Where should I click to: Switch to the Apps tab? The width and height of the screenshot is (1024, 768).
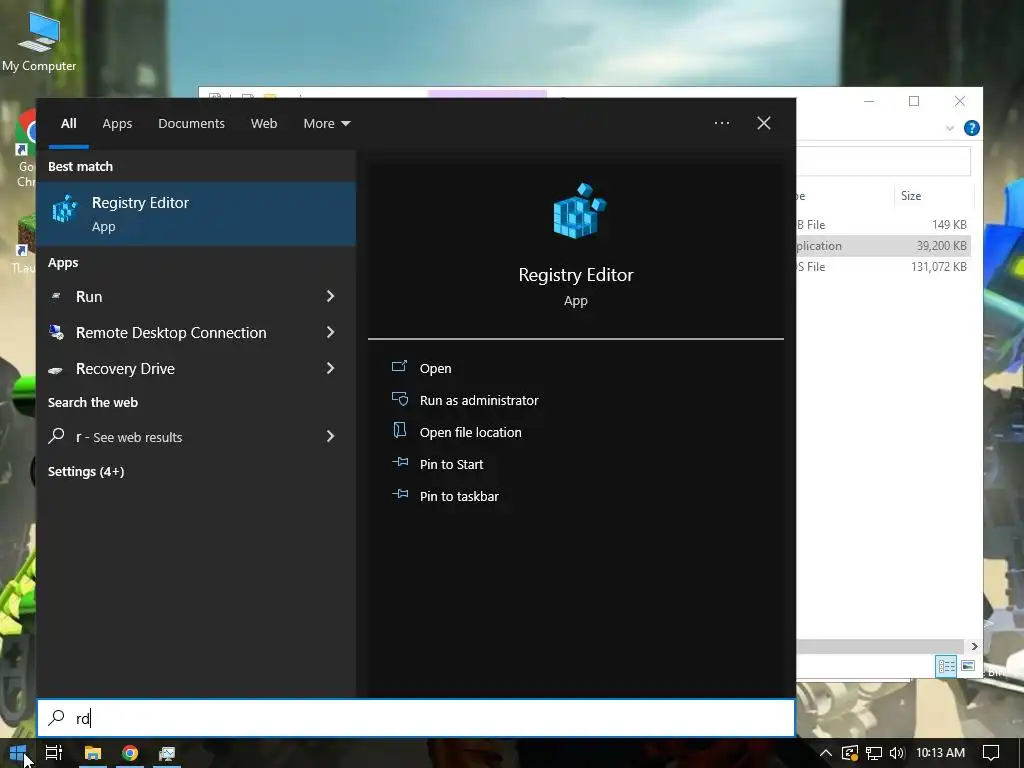[117, 123]
